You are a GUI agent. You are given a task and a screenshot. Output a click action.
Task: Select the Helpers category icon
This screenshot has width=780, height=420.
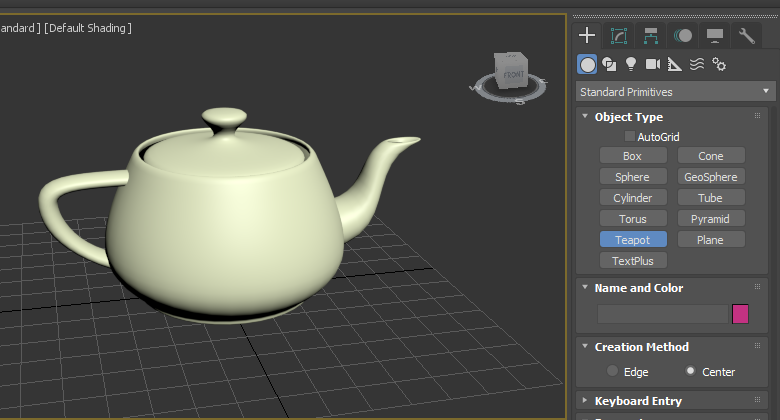[675, 64]
